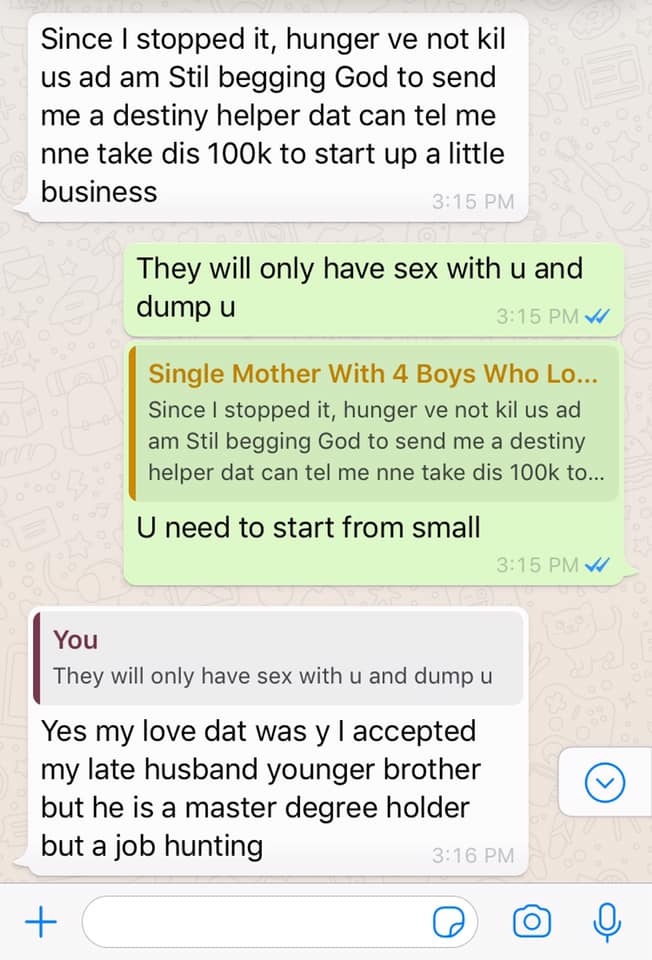Select the "Yes my love dat was" message

[277, 742]
